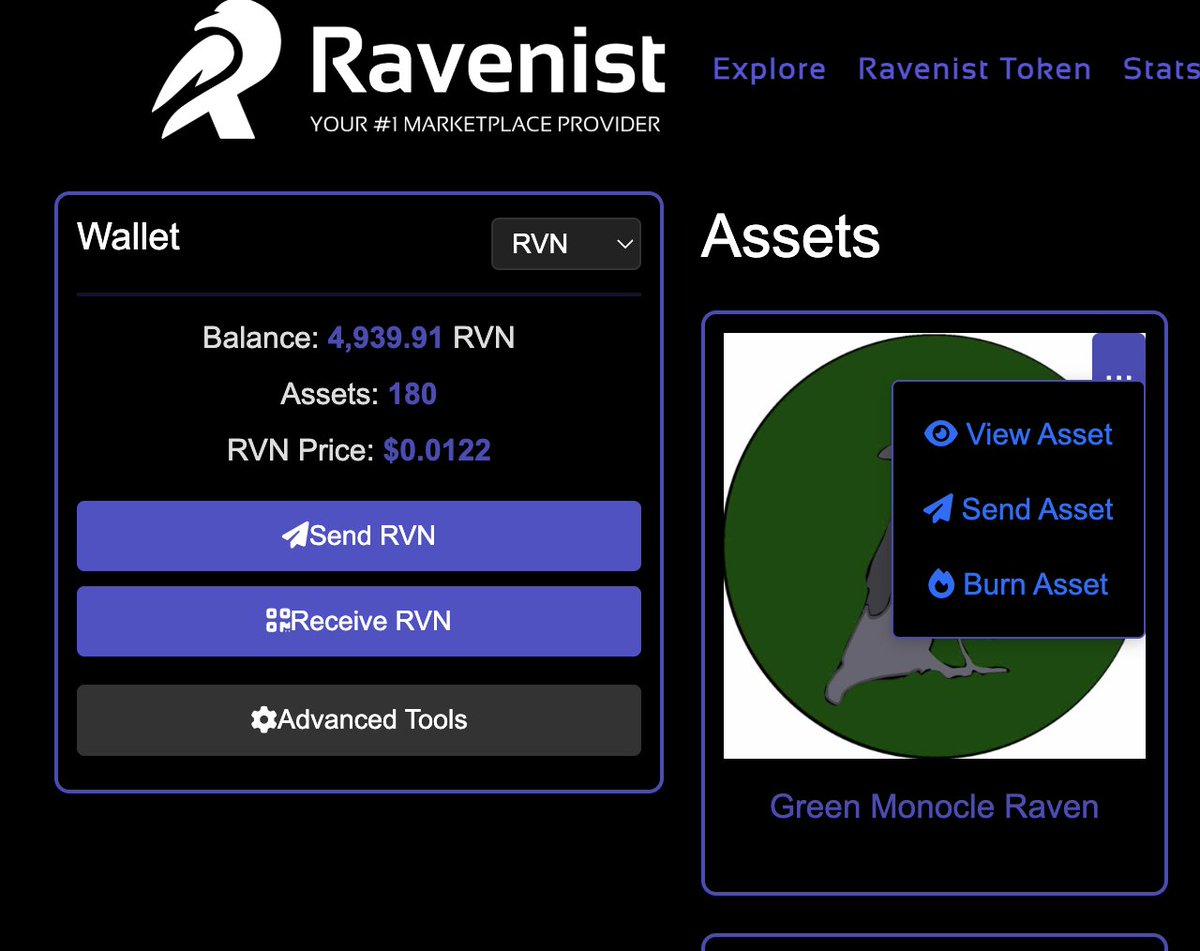Click the Send RVN button
Viewport: 1200px width, 951px height.
tap(359, 536)
